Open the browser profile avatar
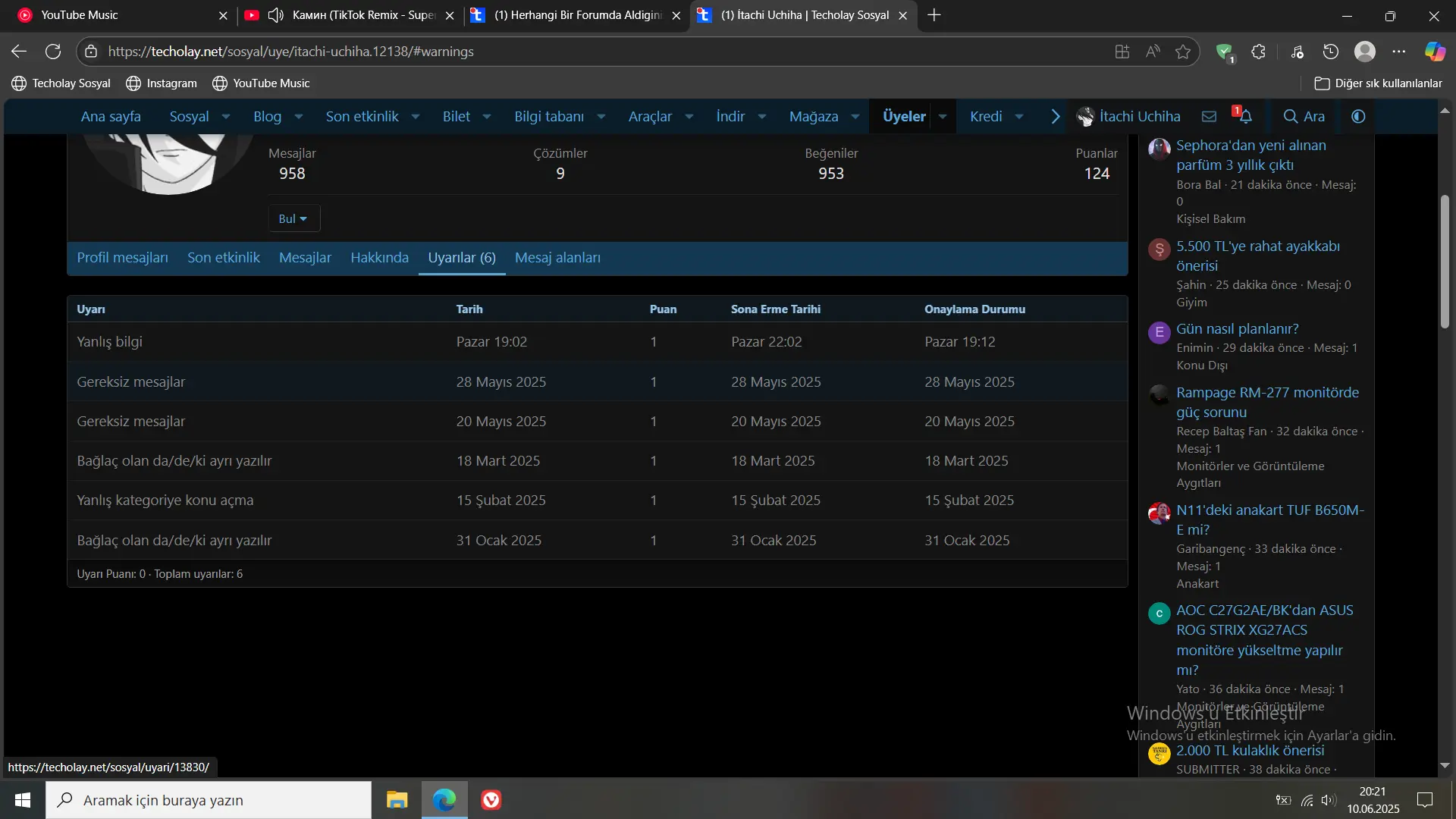The image size is (1456, 819). coord(1365,52)
